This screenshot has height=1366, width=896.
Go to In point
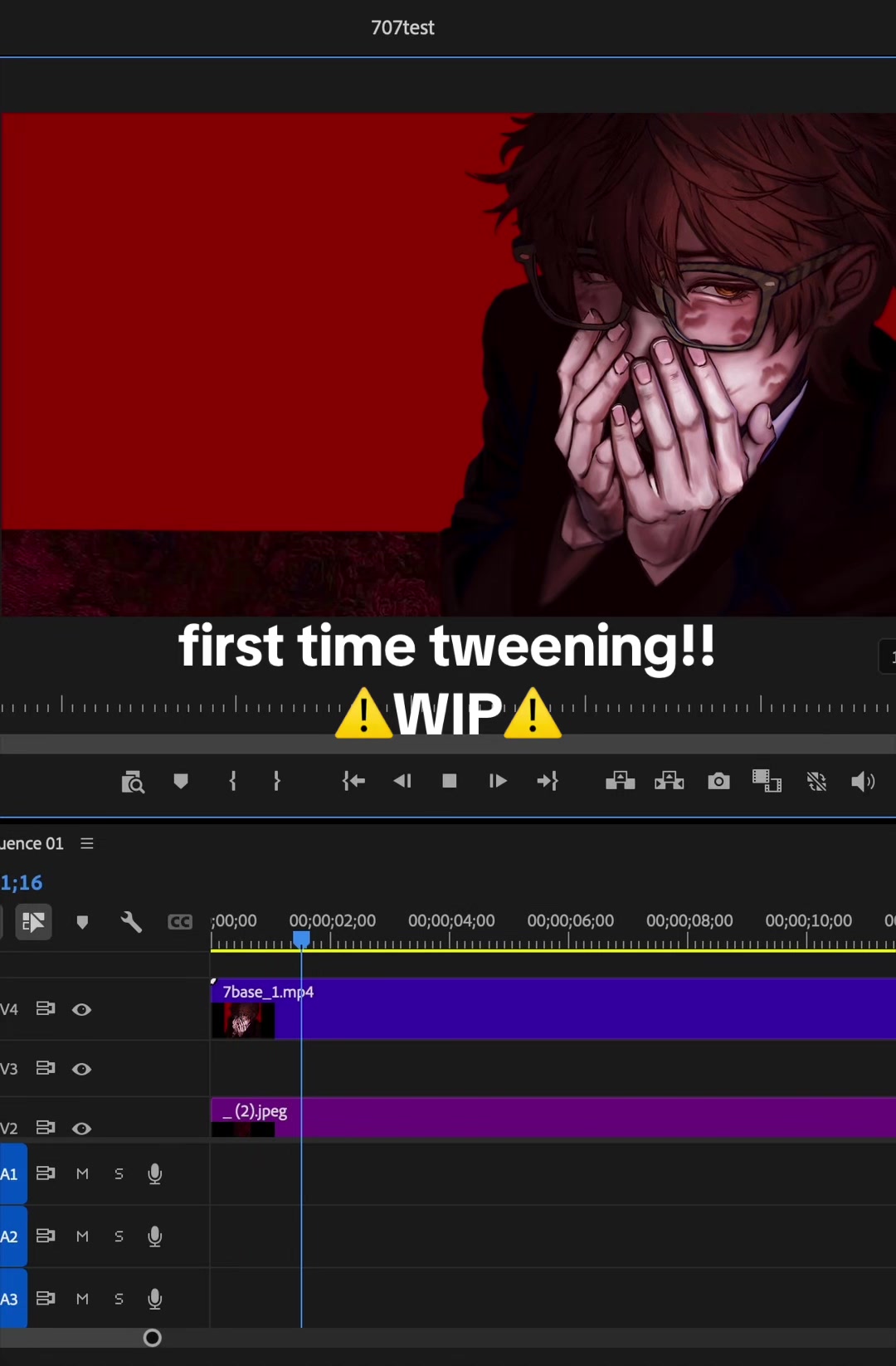coord(353,781)
